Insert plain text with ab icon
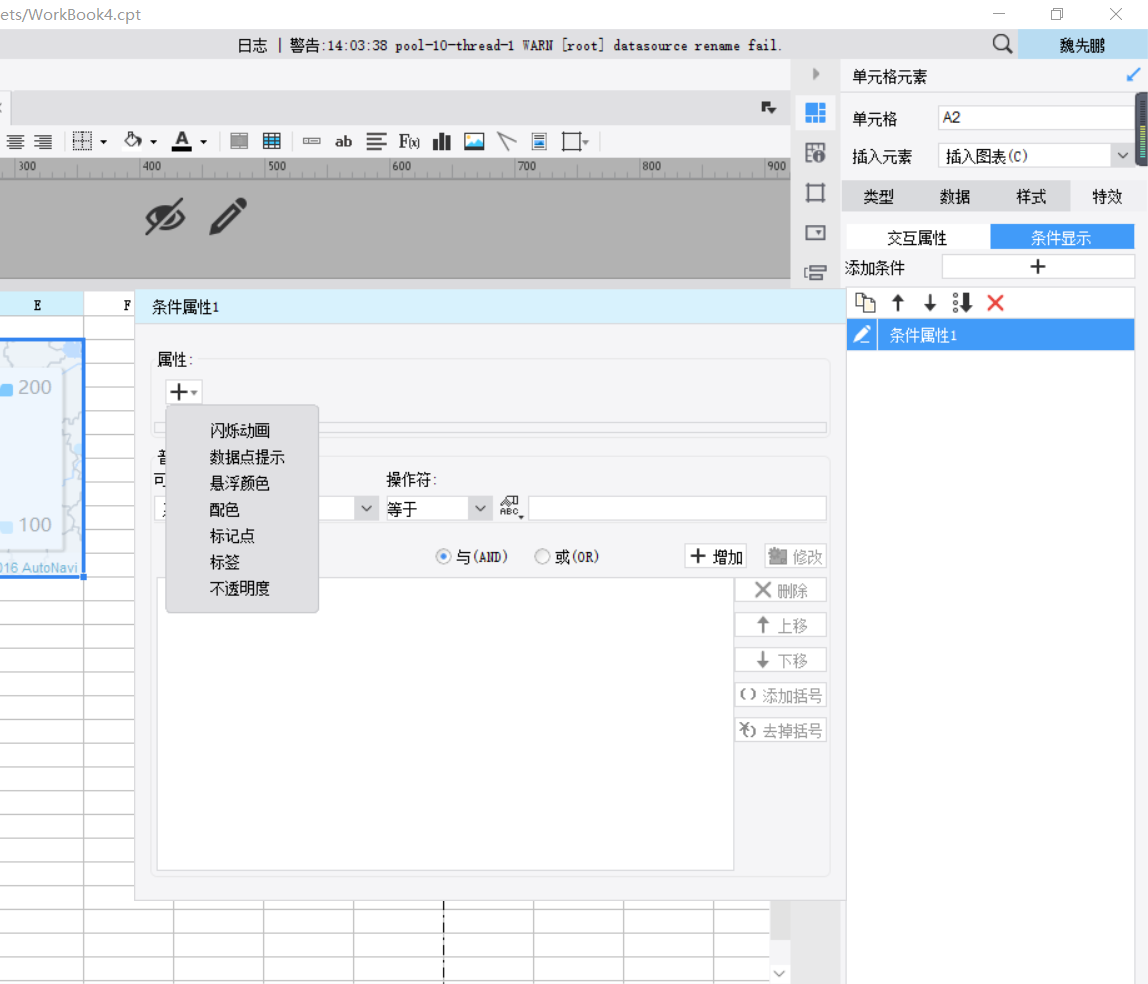Image resolution: width=1148 pixels, height=984 pixels. coord(343,141)
